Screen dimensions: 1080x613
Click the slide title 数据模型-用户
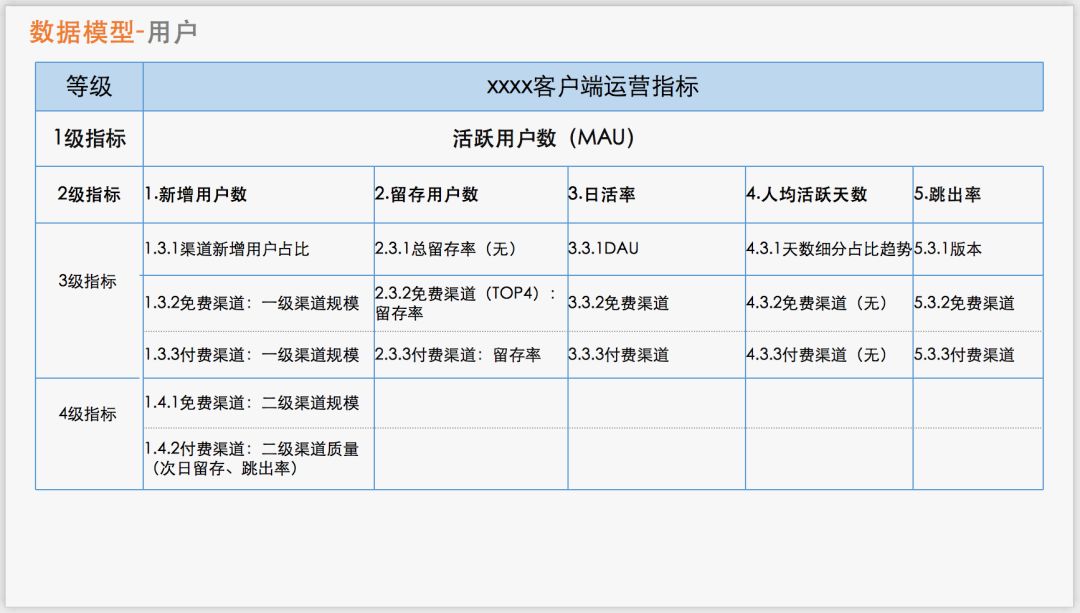(113, 32)
